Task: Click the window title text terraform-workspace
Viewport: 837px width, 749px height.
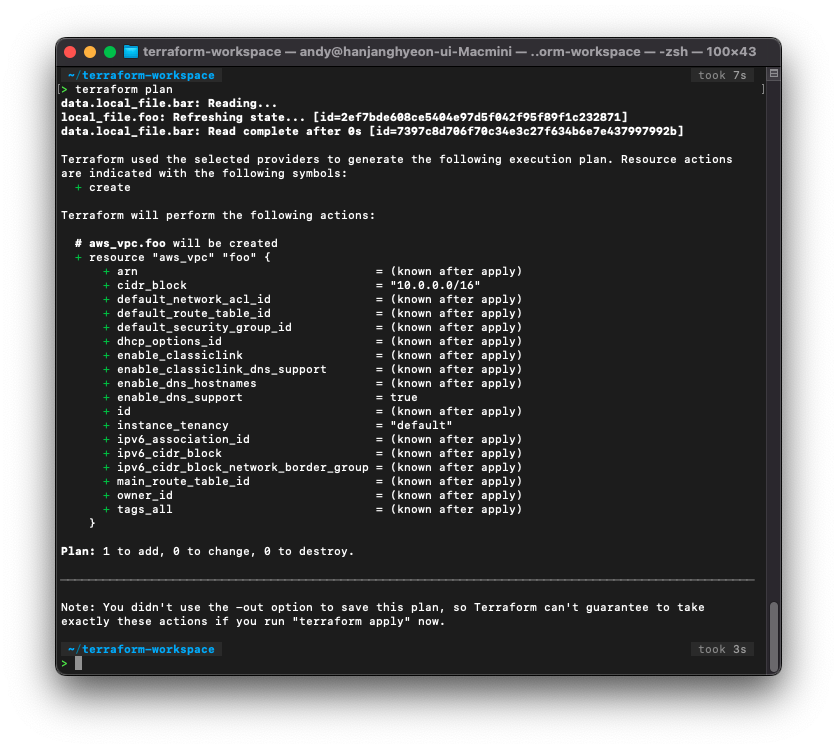Action: (x=212, y=52)
